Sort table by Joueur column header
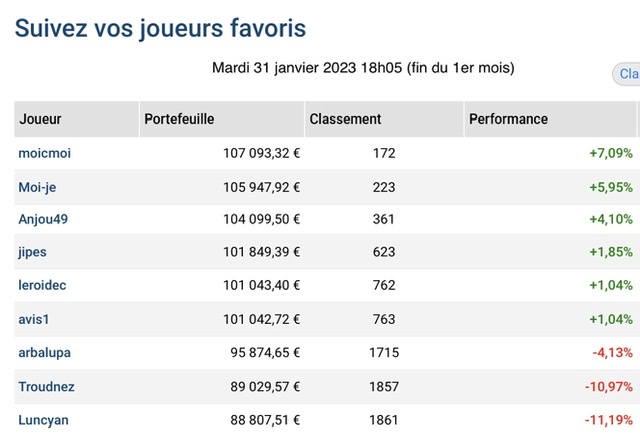This screenshot has height=435, width=640. tap(40, 119)
